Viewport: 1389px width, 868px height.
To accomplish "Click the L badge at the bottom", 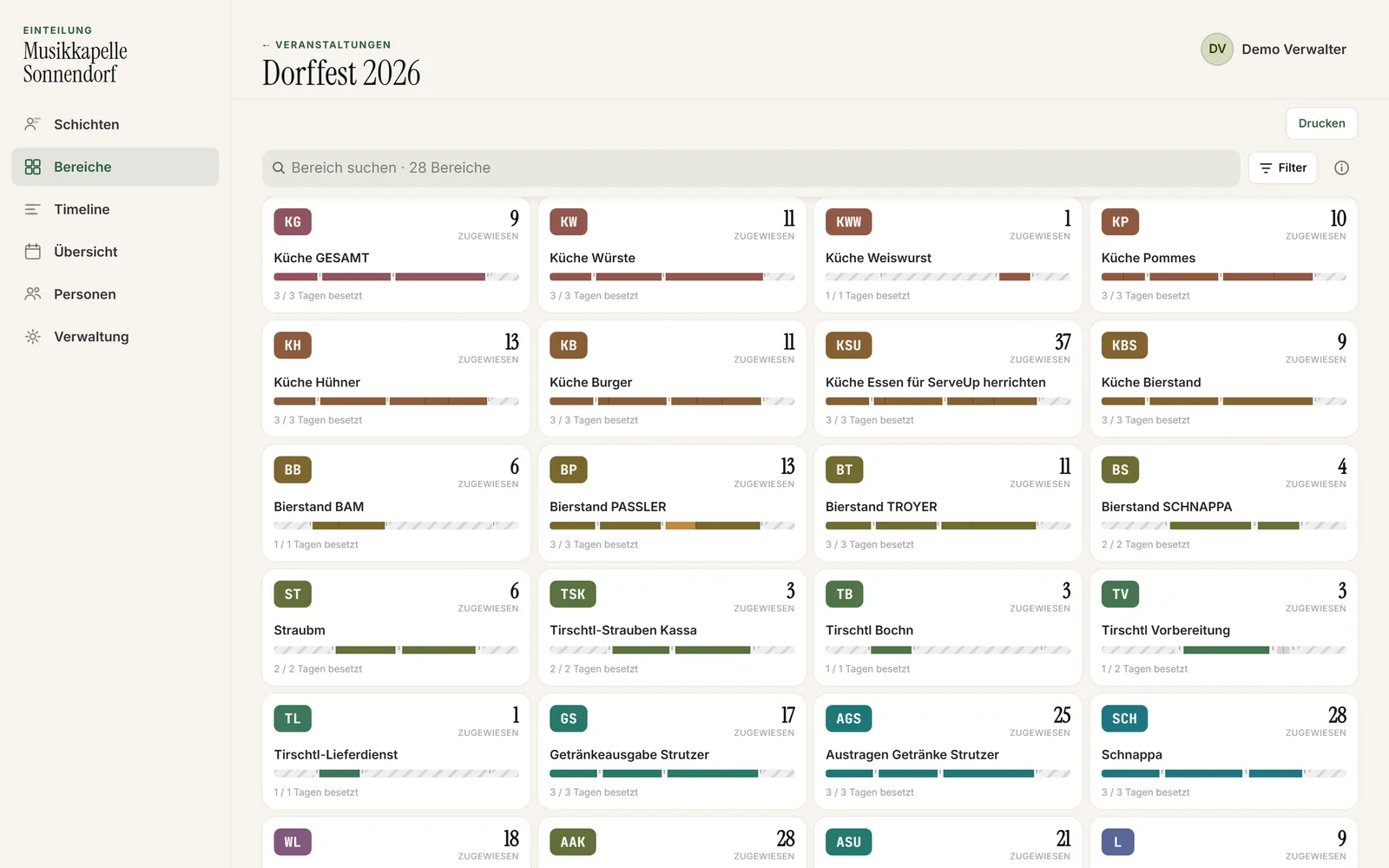I will 1117,842.
